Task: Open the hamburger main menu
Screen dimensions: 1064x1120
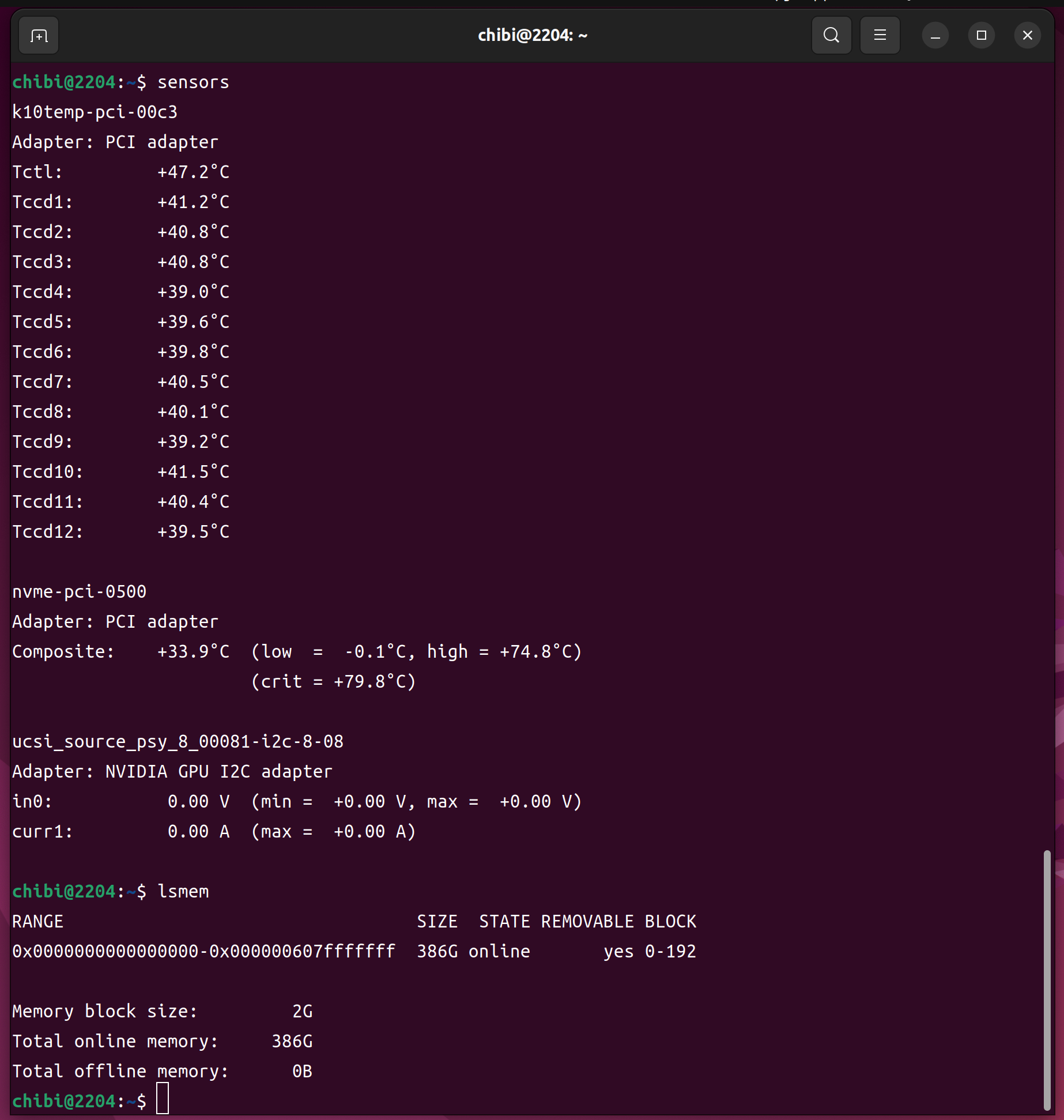Action: tap(880, 36)
